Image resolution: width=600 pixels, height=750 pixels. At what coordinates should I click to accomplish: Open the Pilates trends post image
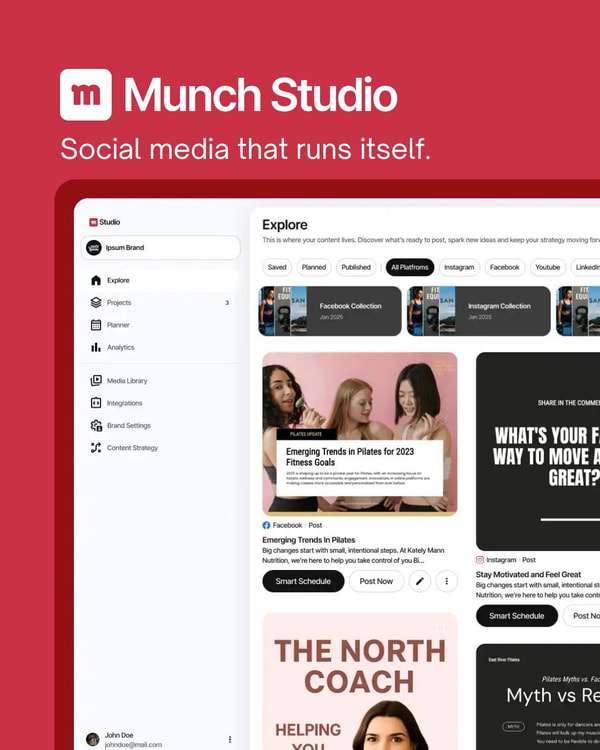360,434
